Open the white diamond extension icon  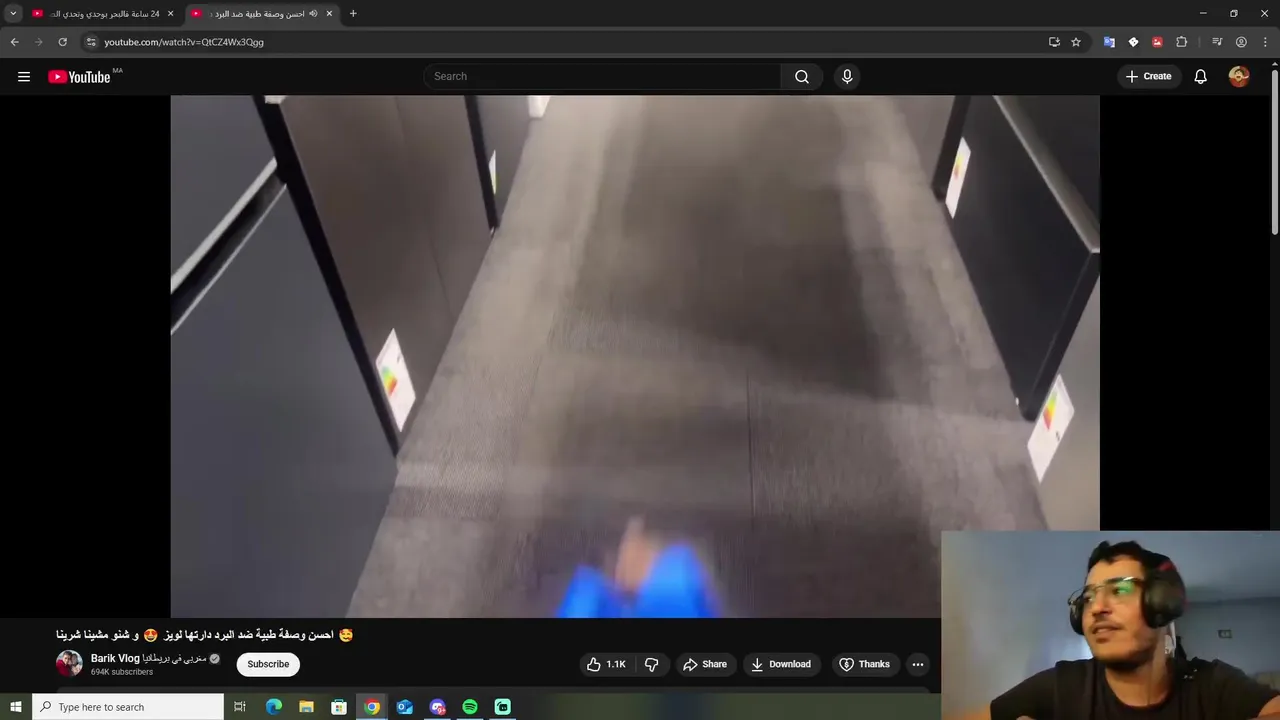tap(1133, 42)
